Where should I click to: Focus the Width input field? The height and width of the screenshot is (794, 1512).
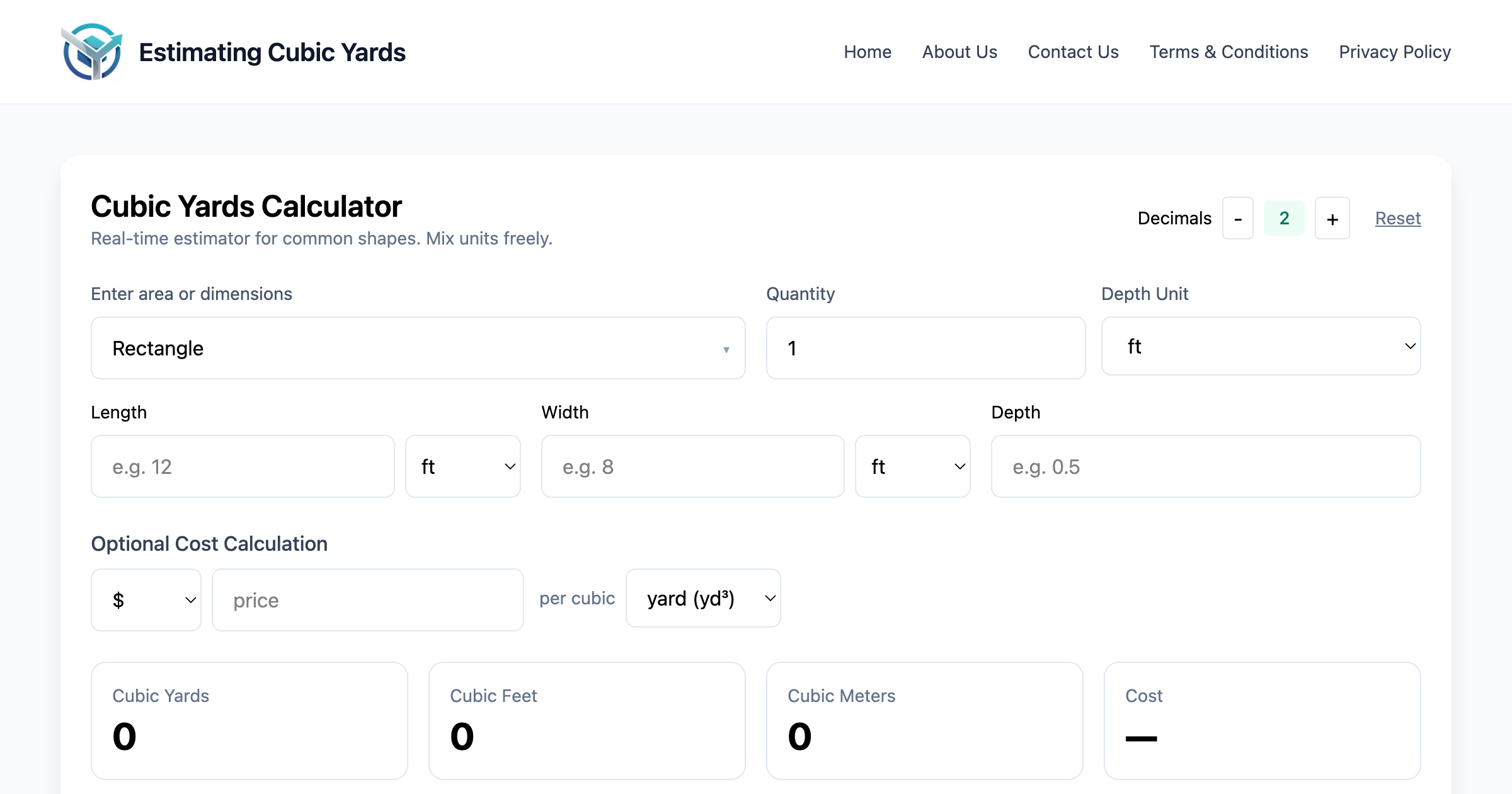click(692, 466)
